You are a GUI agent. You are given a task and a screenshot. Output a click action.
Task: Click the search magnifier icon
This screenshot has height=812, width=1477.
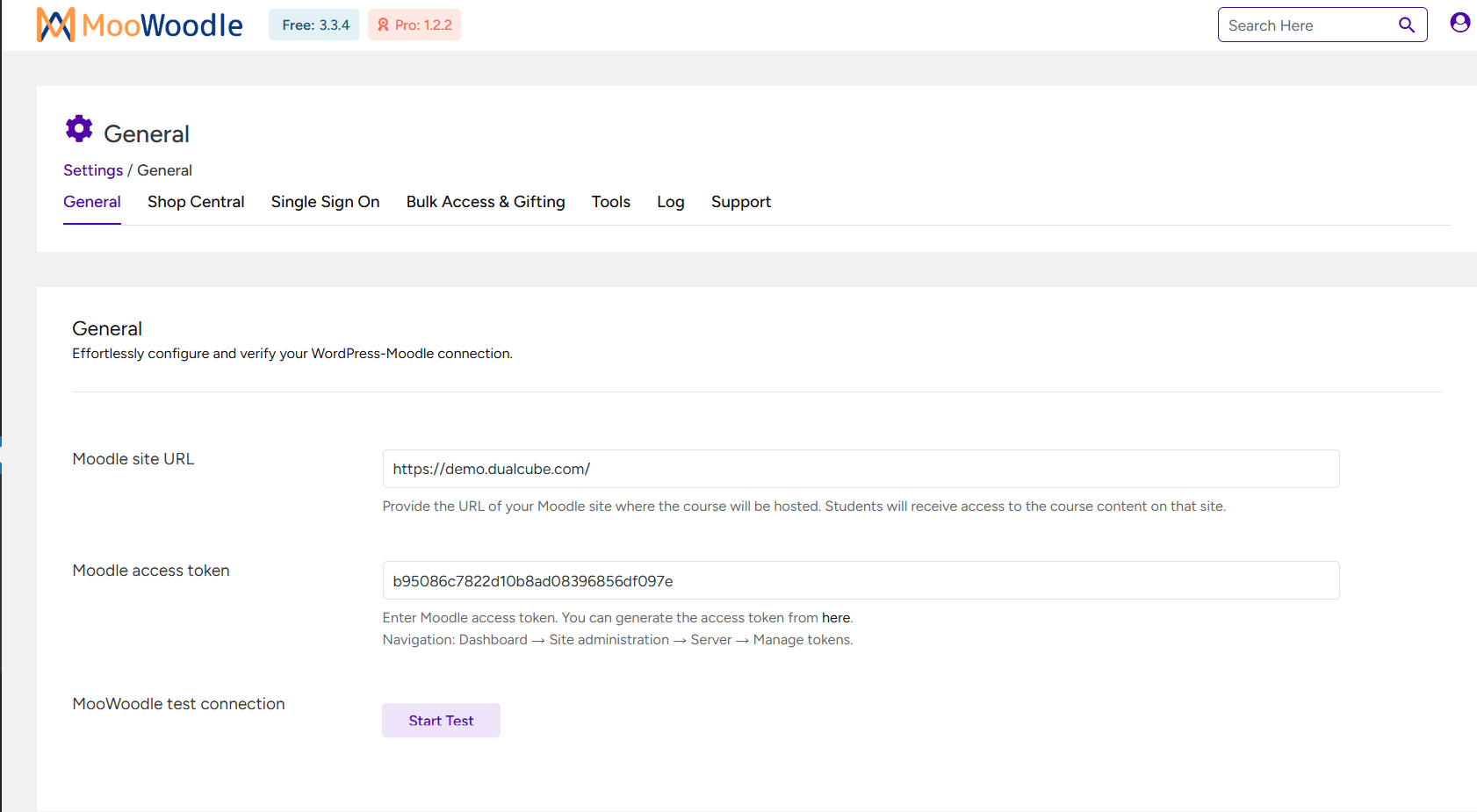[1406, 24]
